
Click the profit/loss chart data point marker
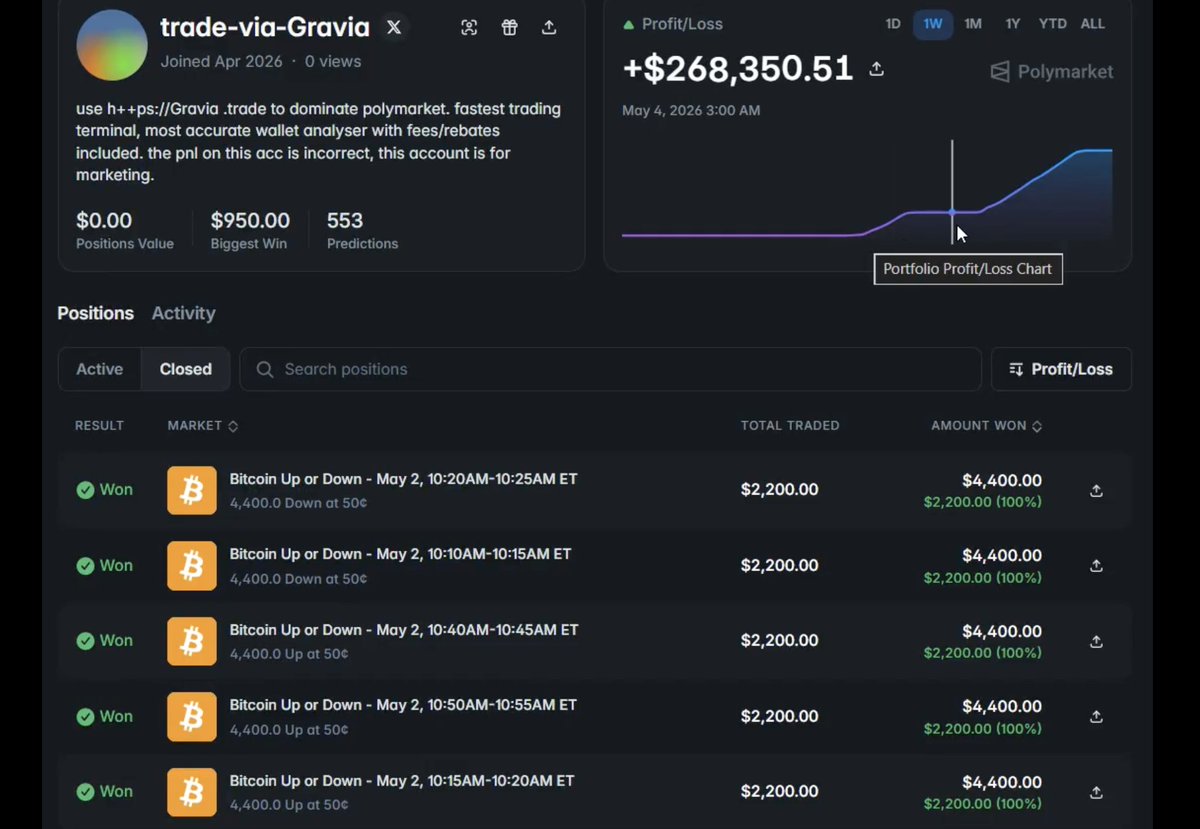952,212
